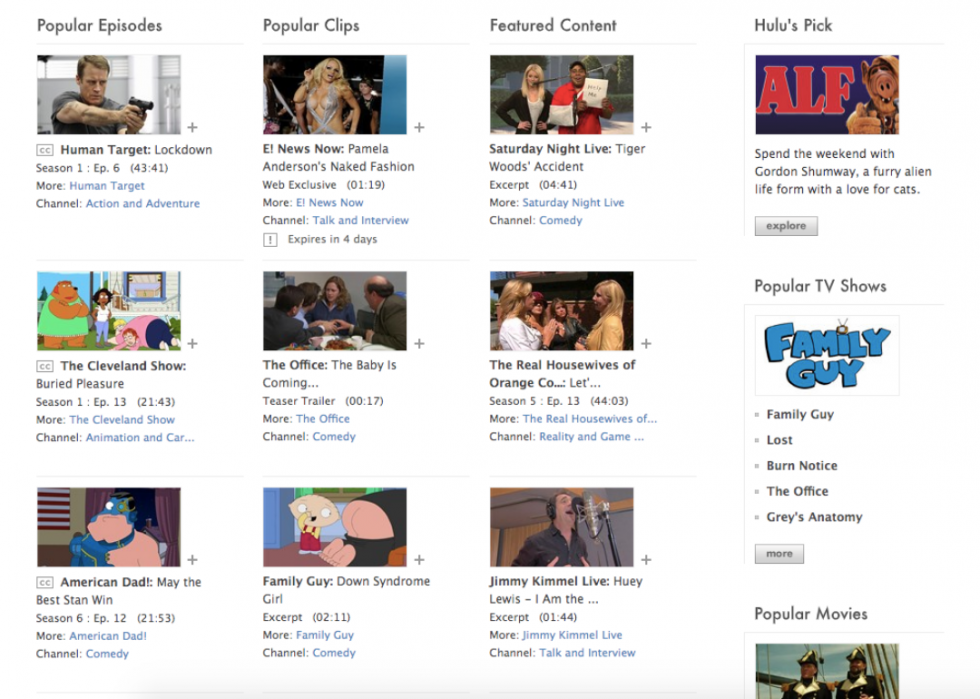Open American Dad!: May the Best Stan Win title
The image size is (980, 699).
point(119,591)
